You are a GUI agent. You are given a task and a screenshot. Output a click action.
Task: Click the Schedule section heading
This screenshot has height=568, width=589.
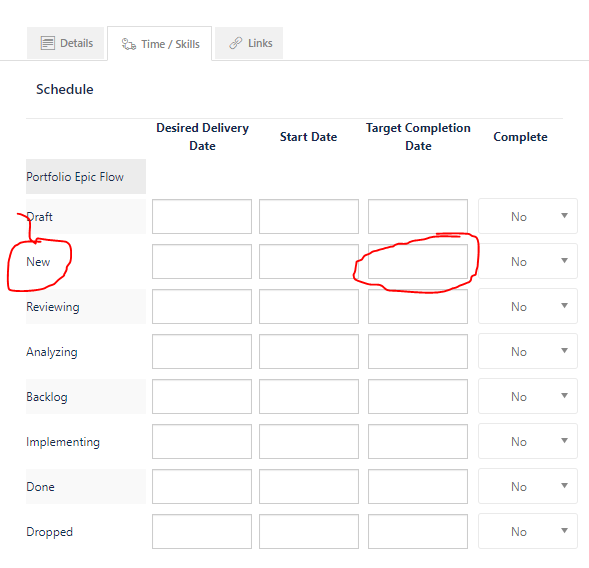pyautogui.click(x=65, y=89)
